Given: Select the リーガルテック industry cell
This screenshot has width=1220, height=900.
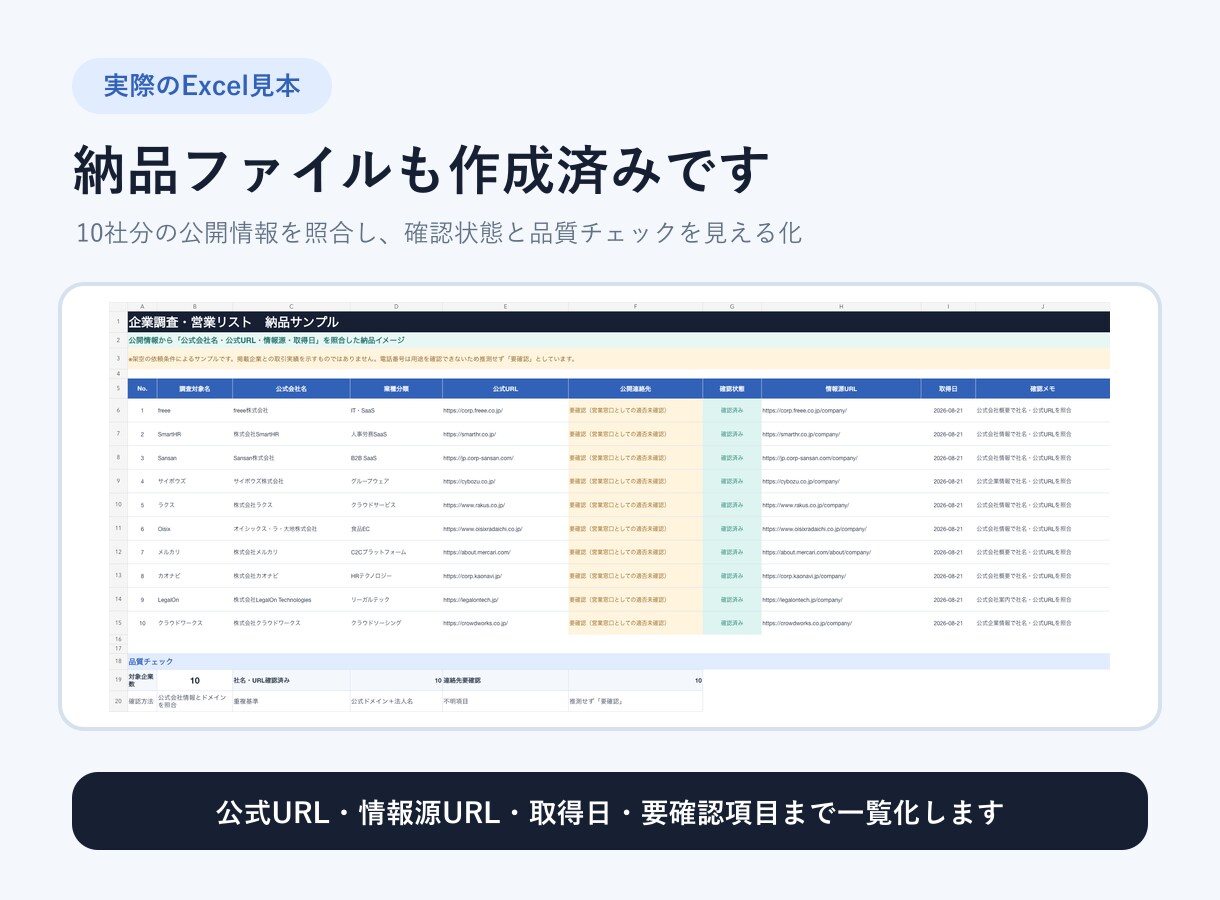Looking at the screenshot, I should (x=396, y=600).
